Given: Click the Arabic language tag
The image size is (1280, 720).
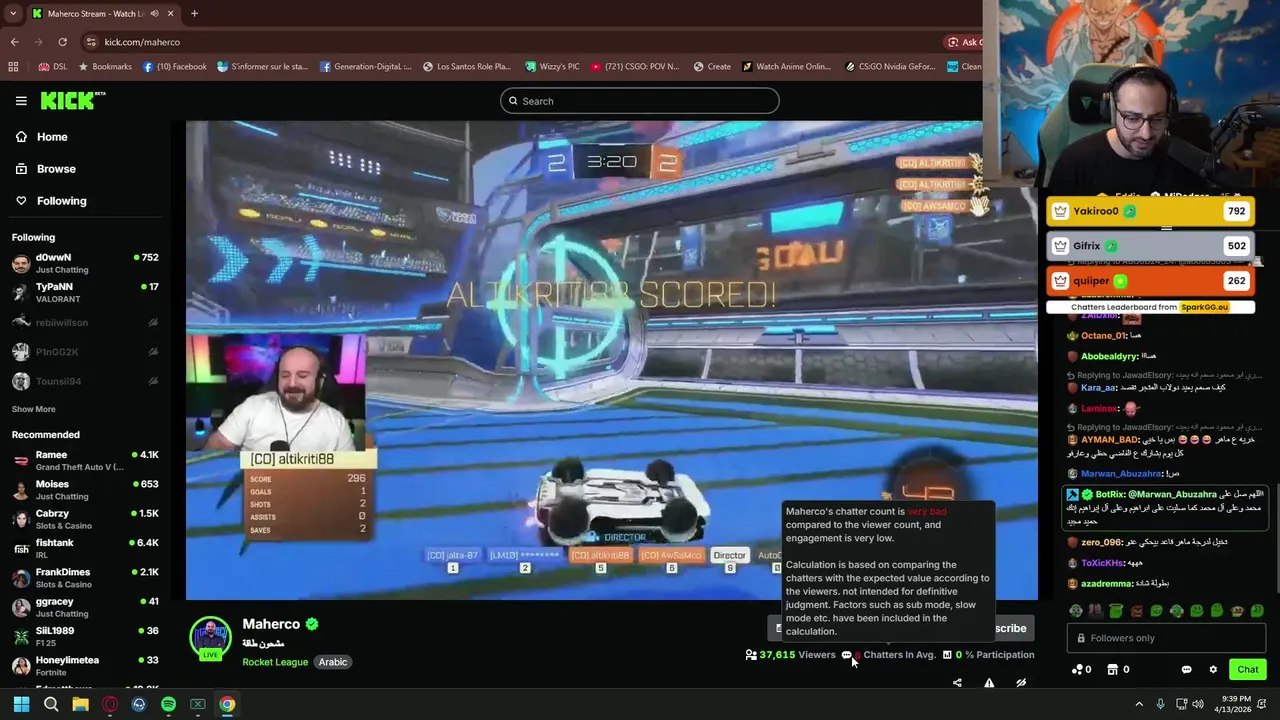Looking at the screenshot, I should [333, 662].
